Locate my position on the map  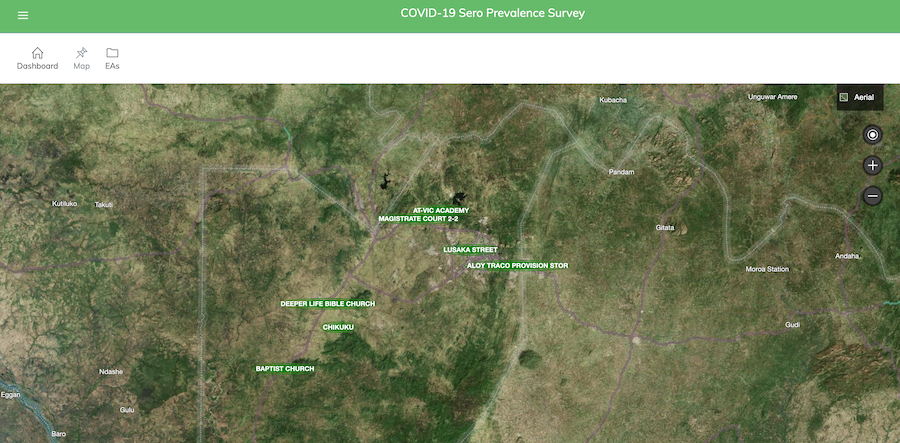pyautogui.click(x=872, y=135)
